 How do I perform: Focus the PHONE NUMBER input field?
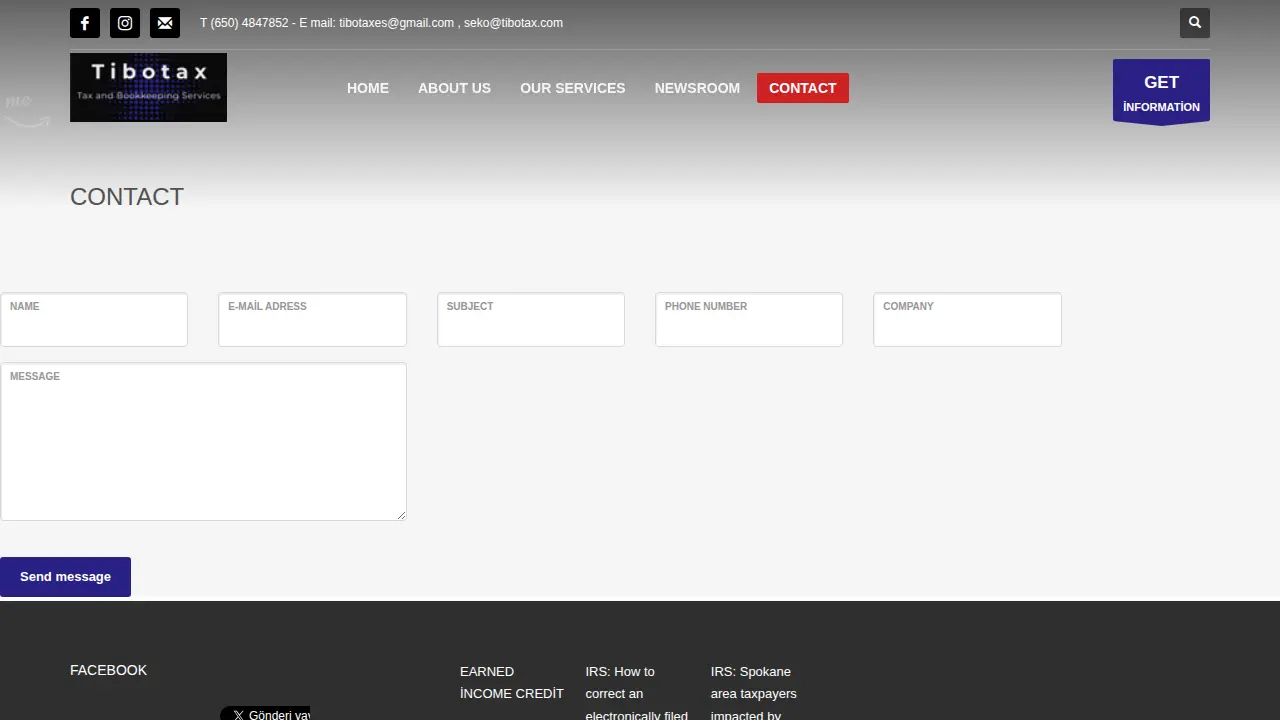(x=749, y=320)
